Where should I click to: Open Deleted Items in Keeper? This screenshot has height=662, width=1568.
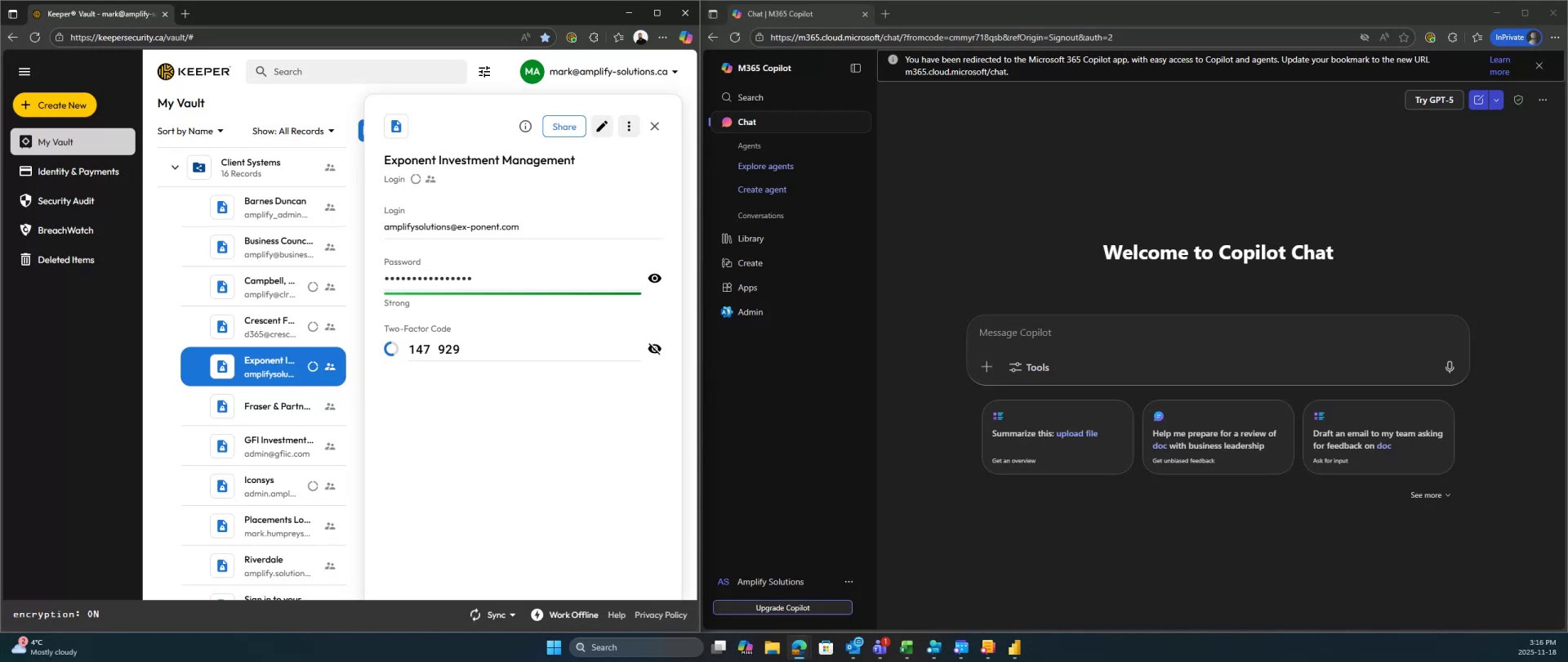tap(73, 260)
